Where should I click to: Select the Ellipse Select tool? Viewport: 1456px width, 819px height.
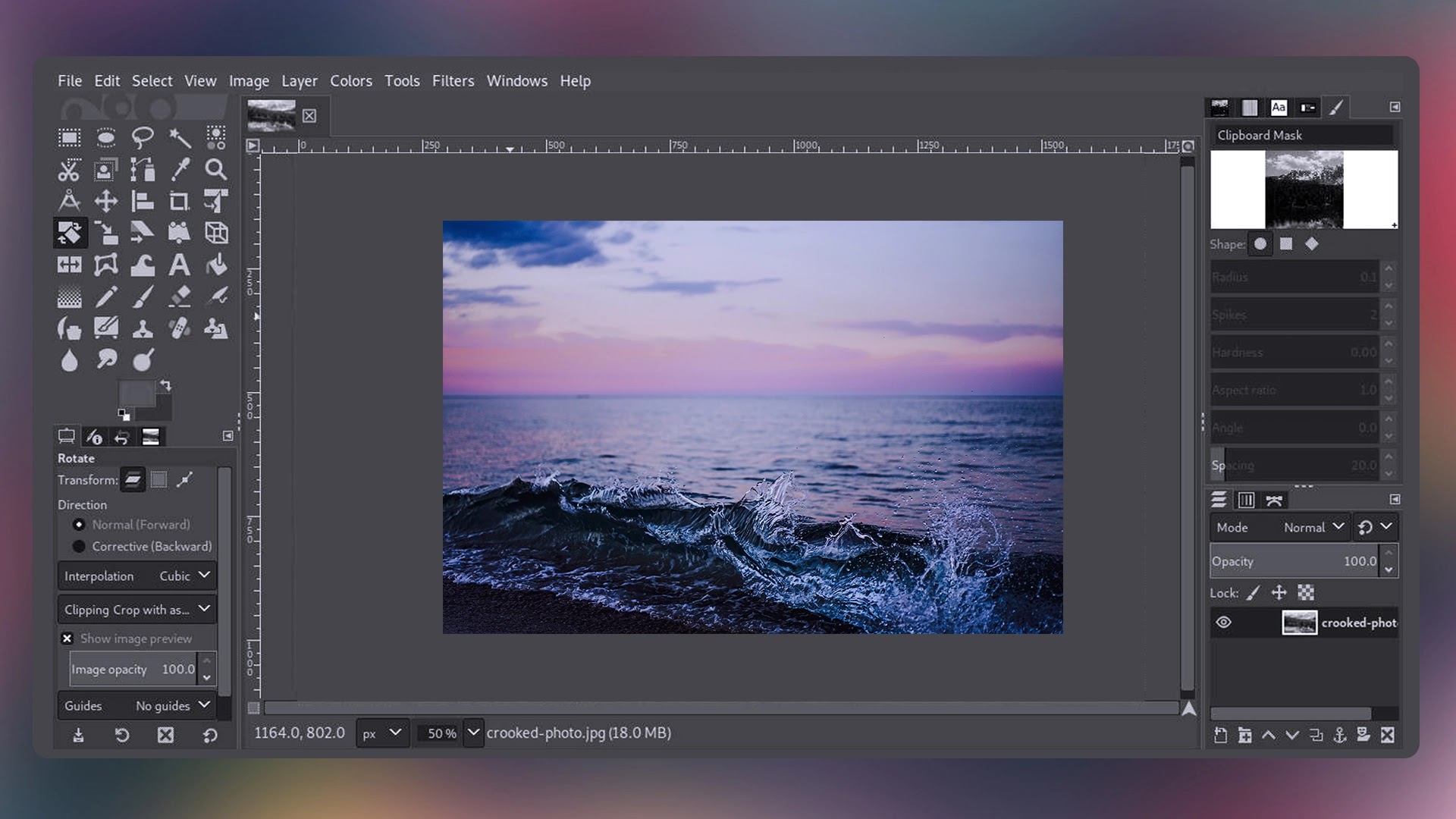pos(106,137)
